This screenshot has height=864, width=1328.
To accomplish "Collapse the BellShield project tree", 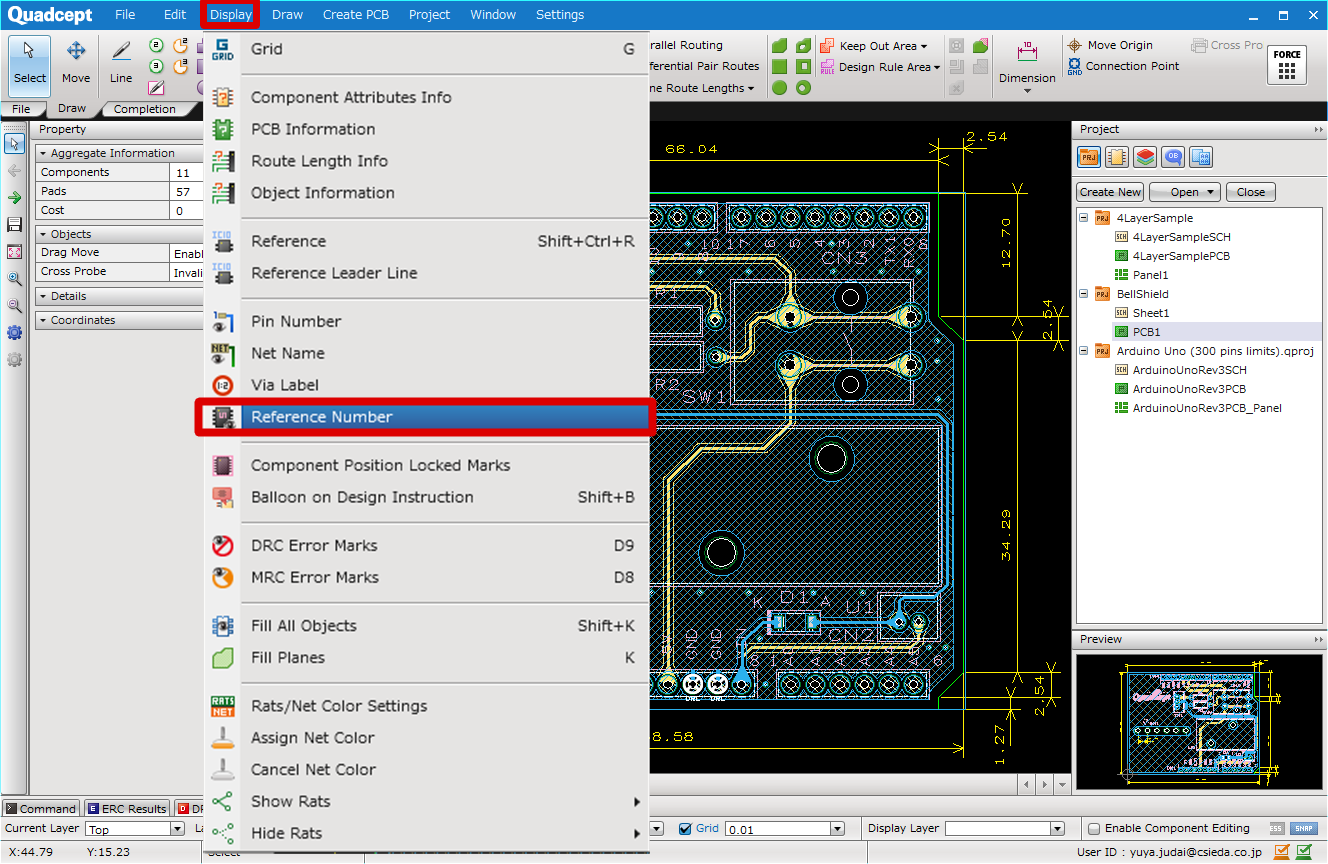I will pos(1082,294).
